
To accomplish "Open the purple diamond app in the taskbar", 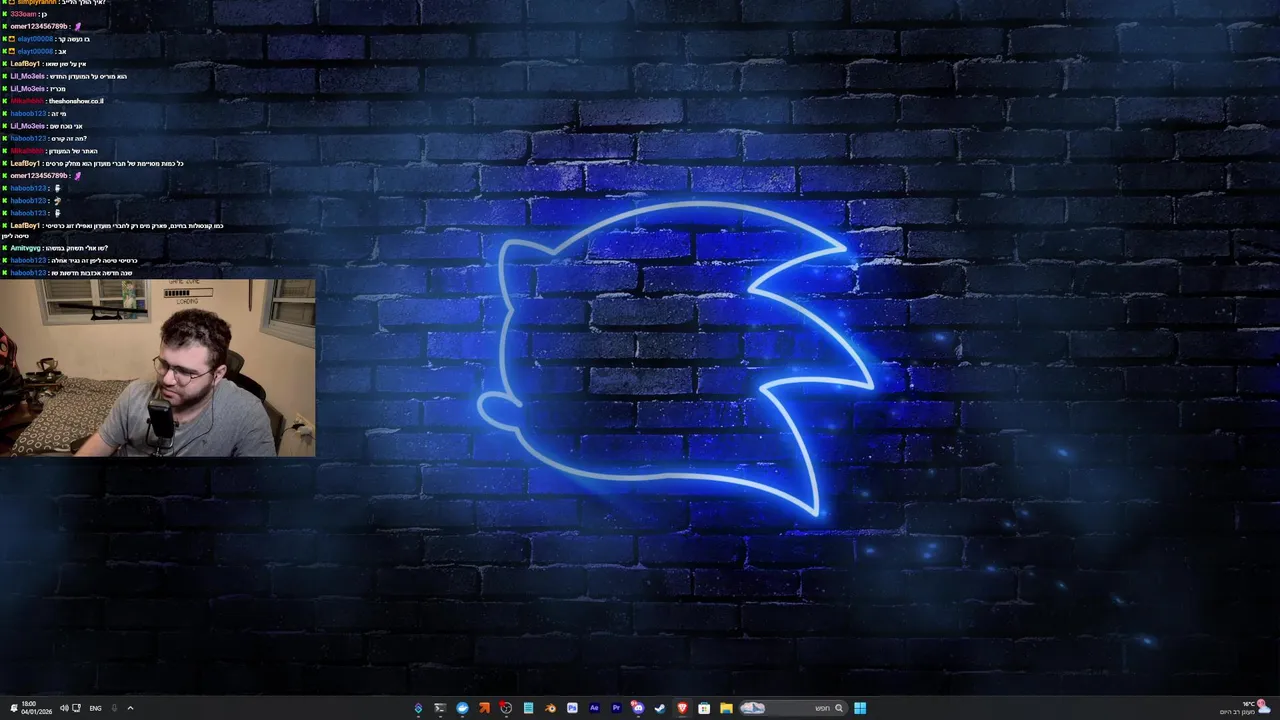I will (418, 708).
